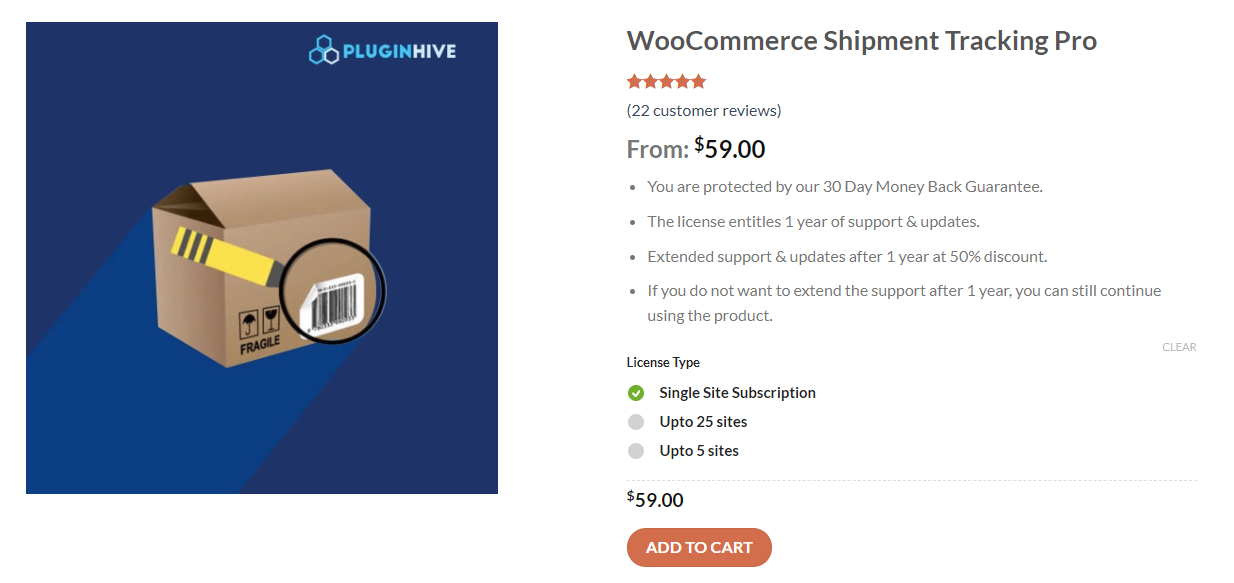Click the cardboard box product image
Screen dimensions: 1234x583
(x=262, y=270)
